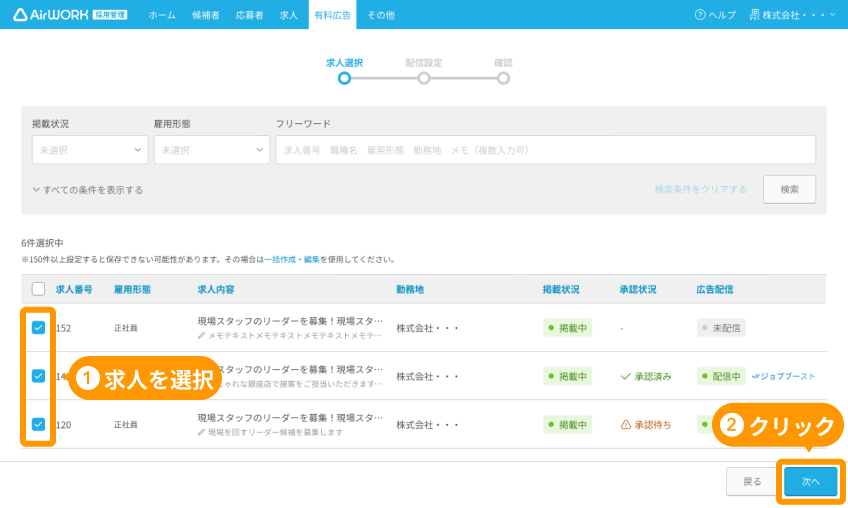848x508 pixels.
Task: Click the ジョブブースト link
Action: click(783, 376)
